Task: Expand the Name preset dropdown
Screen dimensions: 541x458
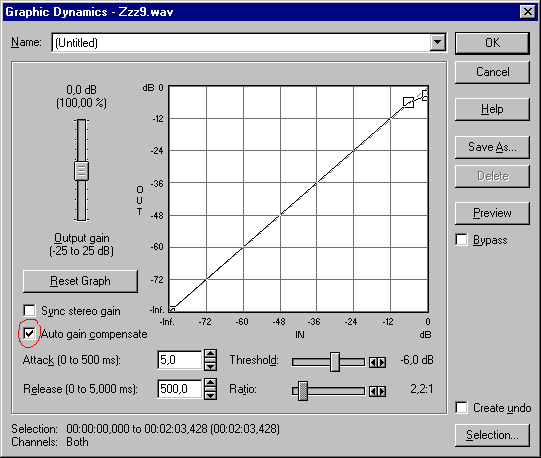Action: [x=437, y=42]
